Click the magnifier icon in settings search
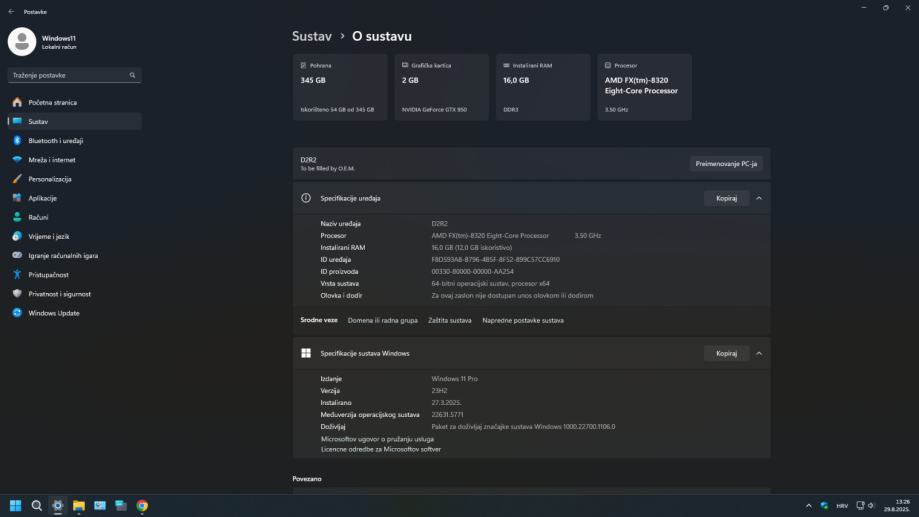 click(132, 75)
